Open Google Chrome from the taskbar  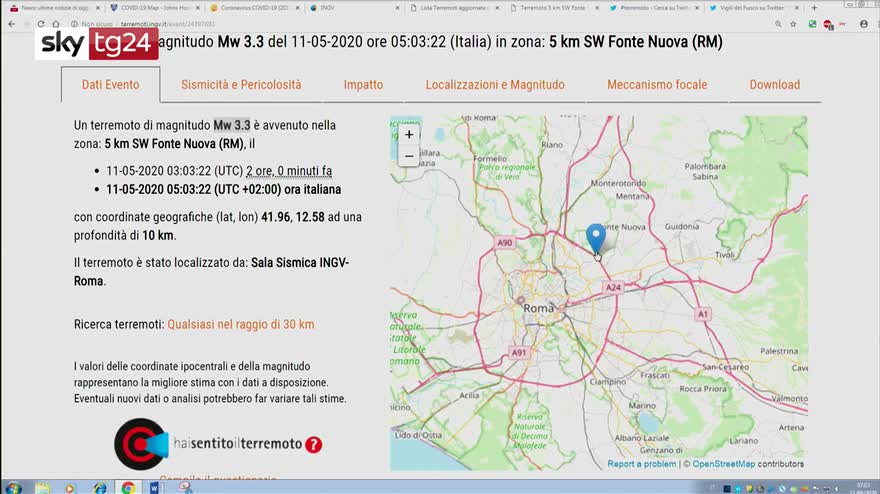click(128, 487)
